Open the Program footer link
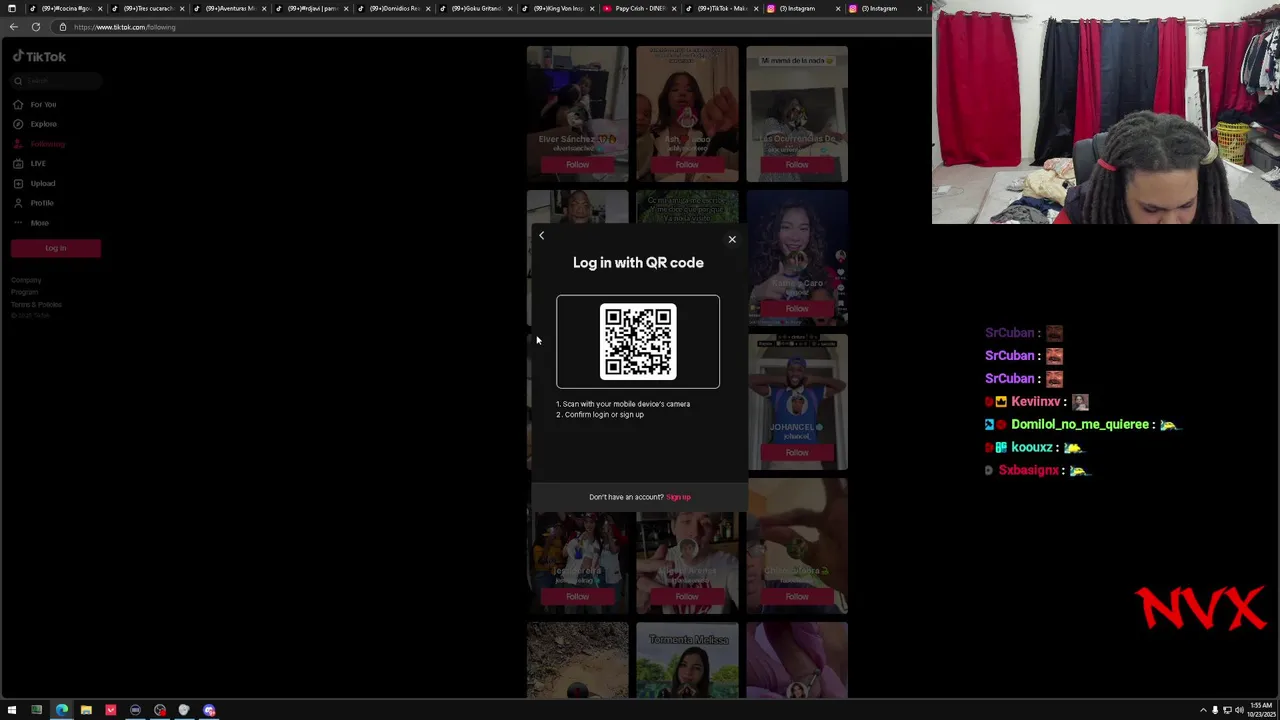Screen dimensions: 1280x720 24,292
